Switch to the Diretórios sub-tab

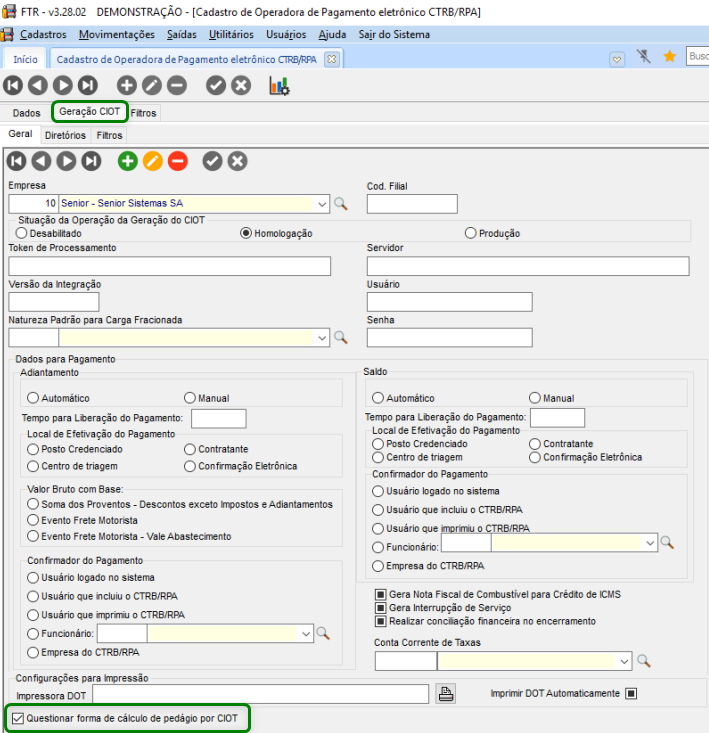pyautogui.click(x=65, y=135)
